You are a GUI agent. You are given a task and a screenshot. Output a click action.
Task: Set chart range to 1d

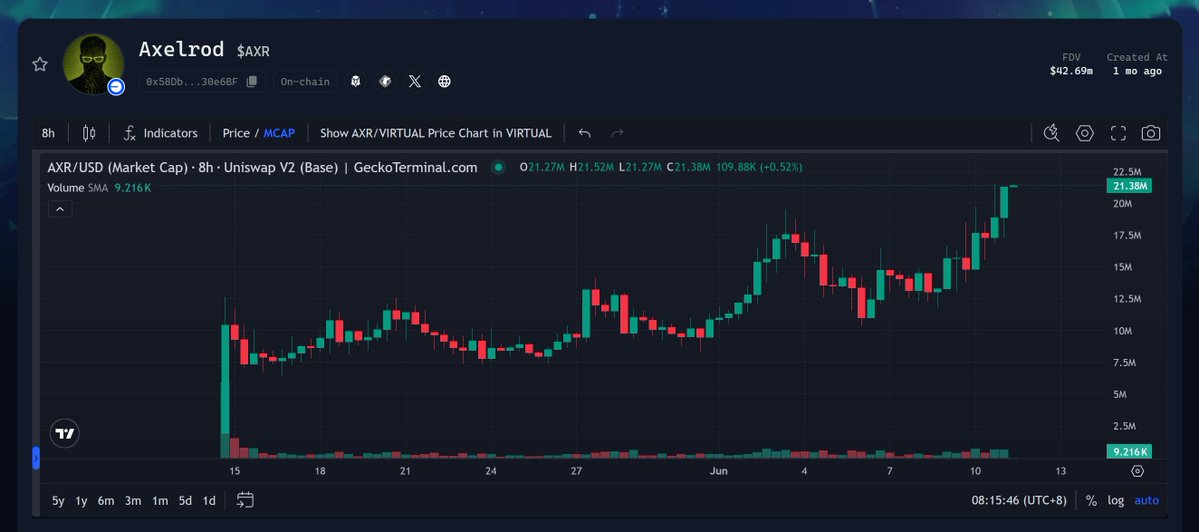tap(209, 501)
